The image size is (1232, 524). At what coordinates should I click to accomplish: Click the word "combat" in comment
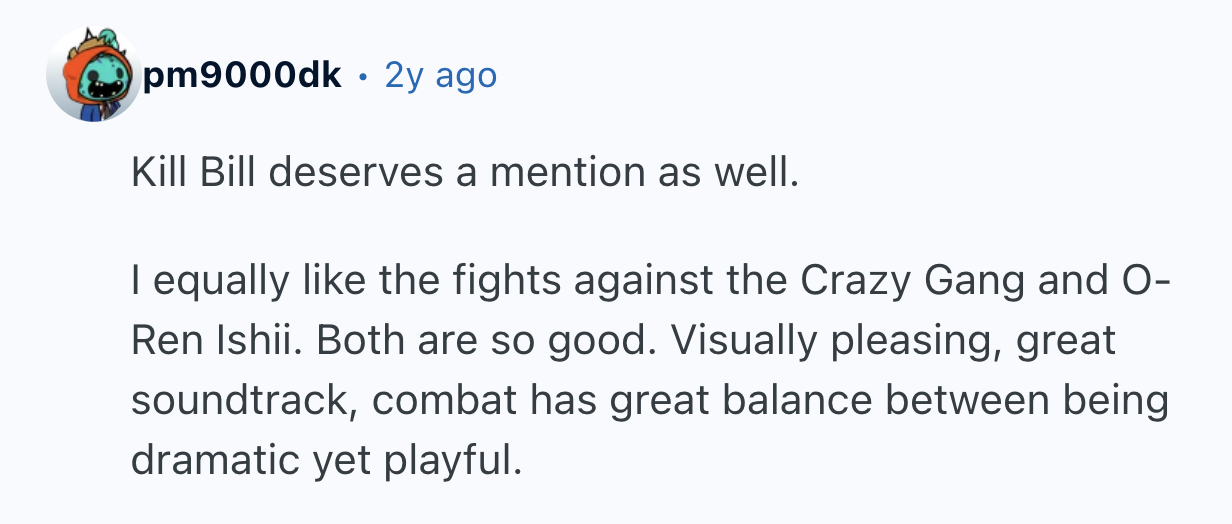436,400
